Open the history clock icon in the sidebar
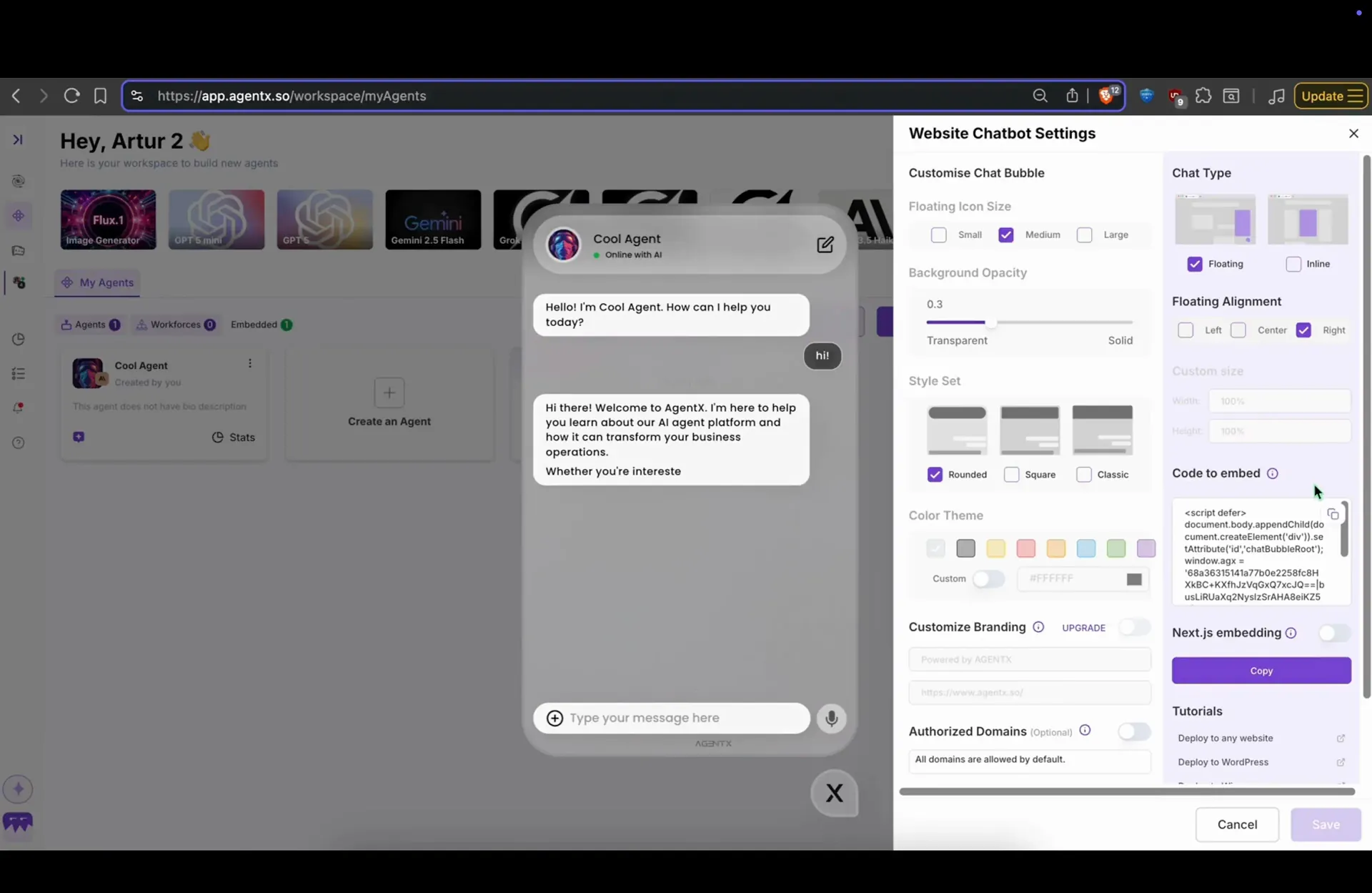1372x893 pixels. click(19, 339)
